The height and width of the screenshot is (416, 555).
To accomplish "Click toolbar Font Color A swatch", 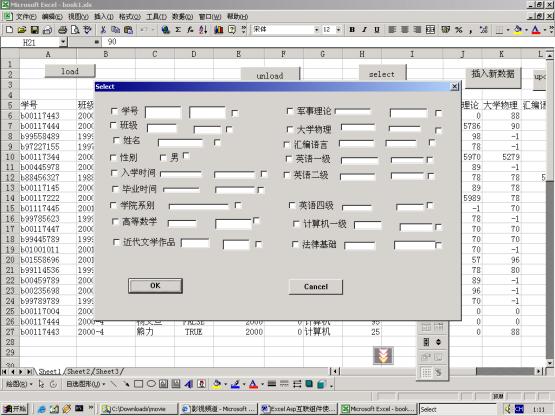I will point(536,30).
